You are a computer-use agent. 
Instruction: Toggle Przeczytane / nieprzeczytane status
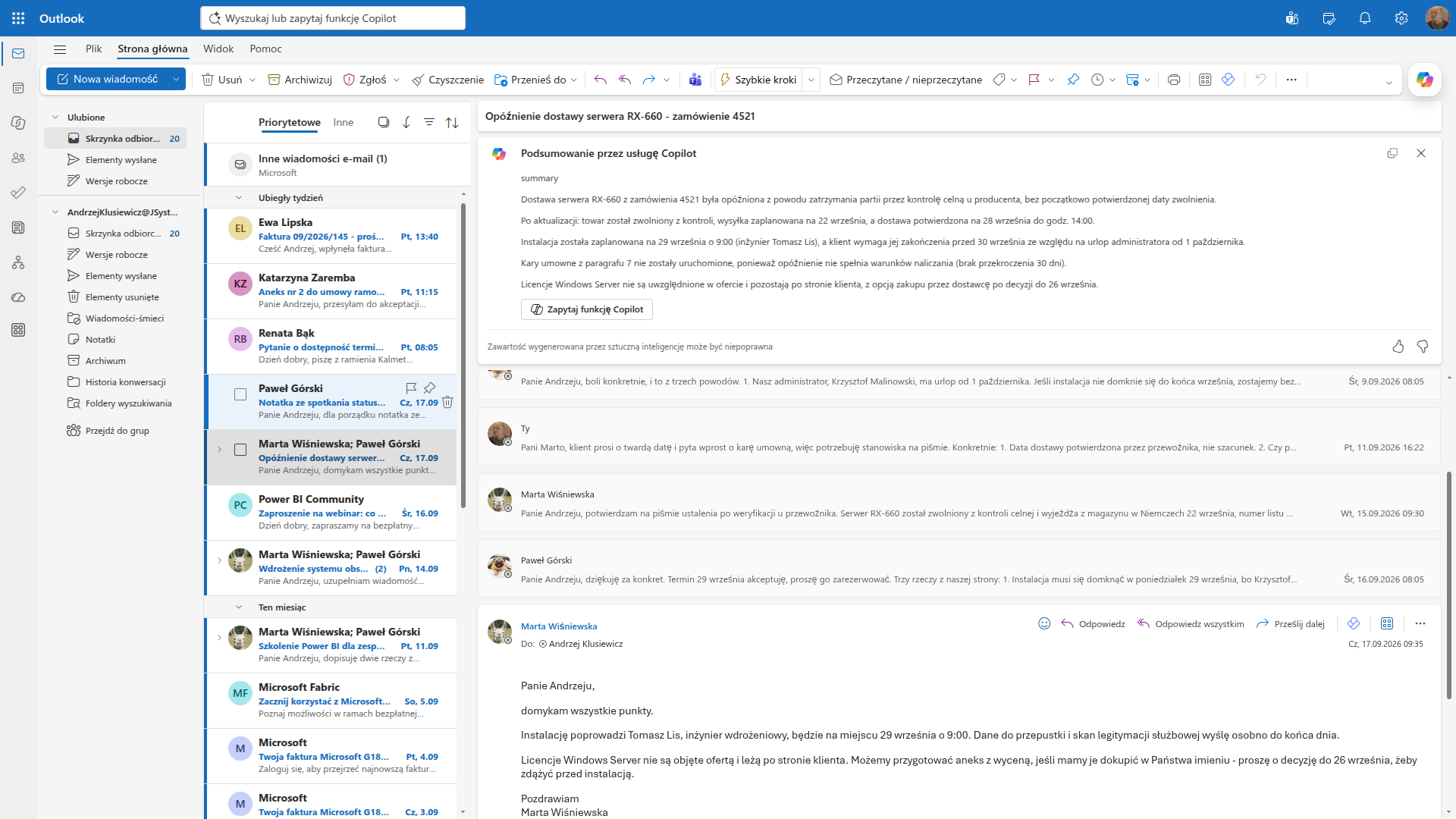pos(905,80)
